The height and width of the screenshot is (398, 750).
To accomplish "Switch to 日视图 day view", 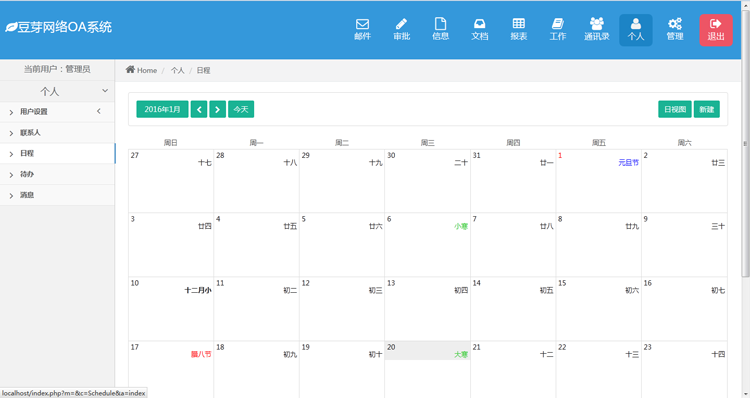I will [x=675, y=110].
